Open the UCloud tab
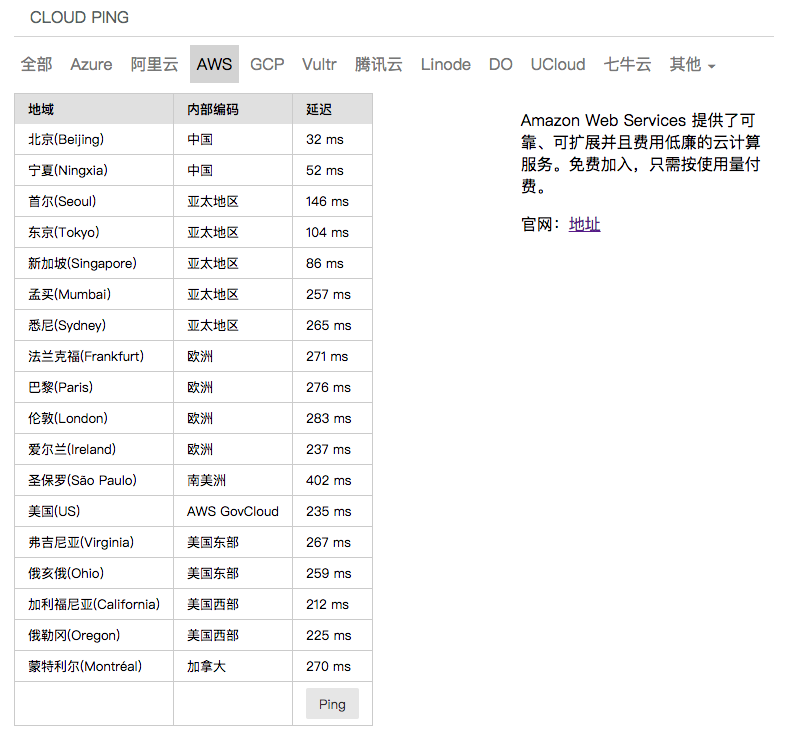Image resolution: width=788 pixels, height=756 pixels. click(558, 64)
